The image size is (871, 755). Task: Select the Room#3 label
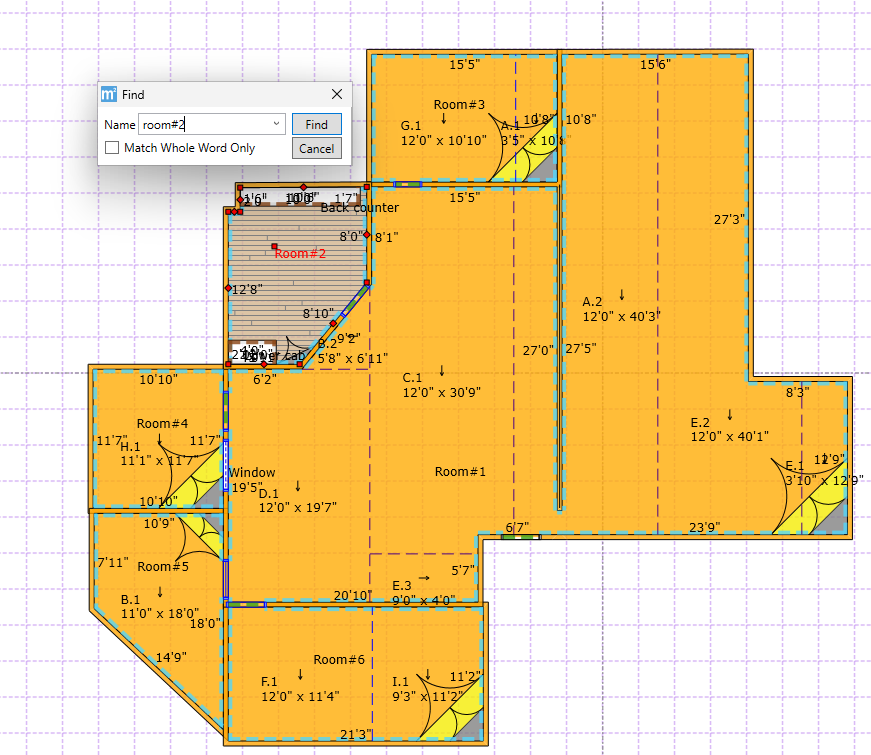[x=459, y=104]
